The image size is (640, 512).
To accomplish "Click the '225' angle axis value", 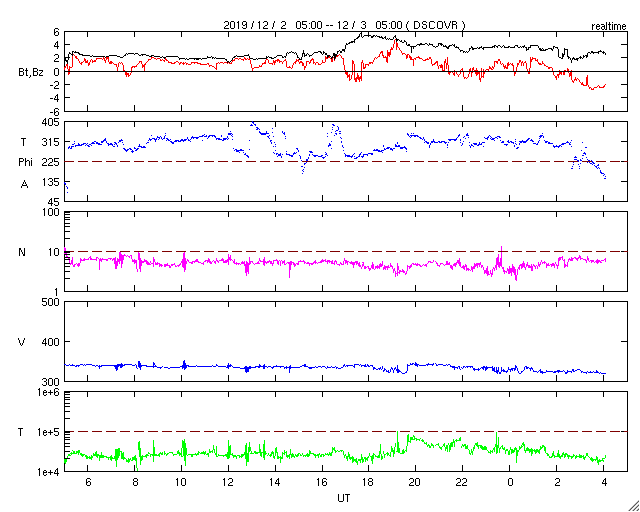I will 51,162.
